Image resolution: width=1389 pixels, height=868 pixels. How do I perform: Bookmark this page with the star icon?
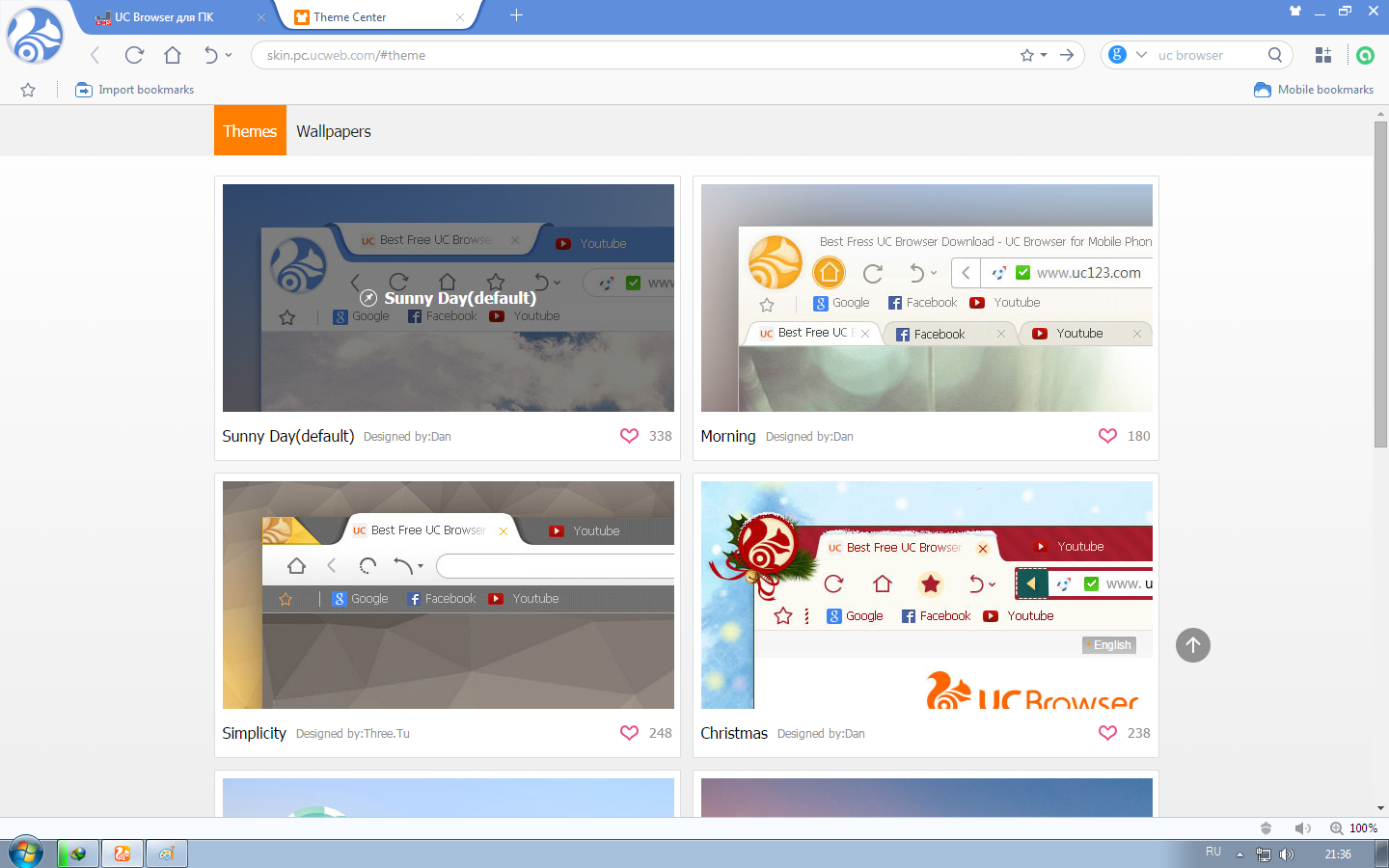pos(1027,55)
